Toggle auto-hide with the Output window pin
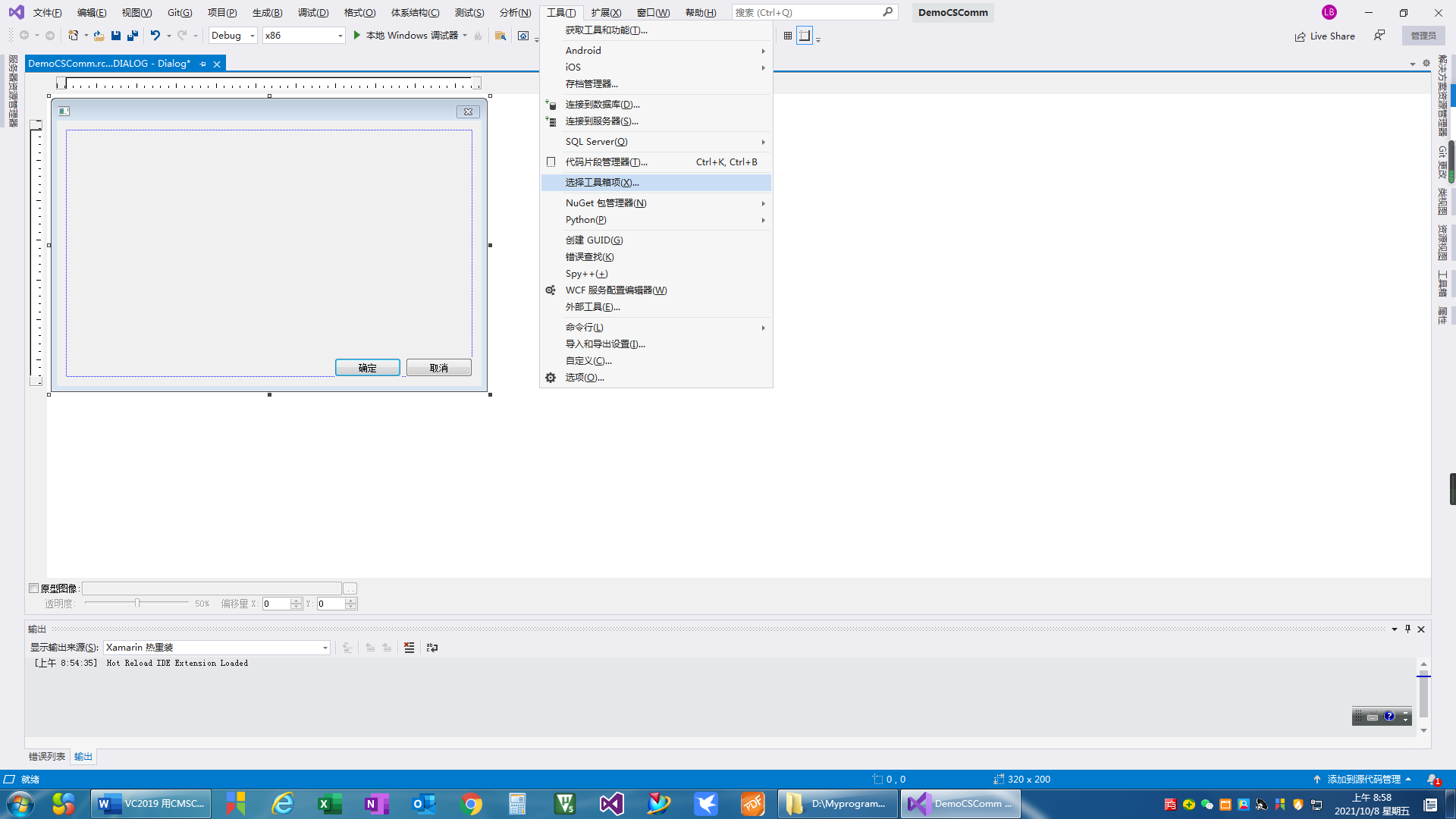This screenshot has height=819, width=1456. pos(1407,629)
